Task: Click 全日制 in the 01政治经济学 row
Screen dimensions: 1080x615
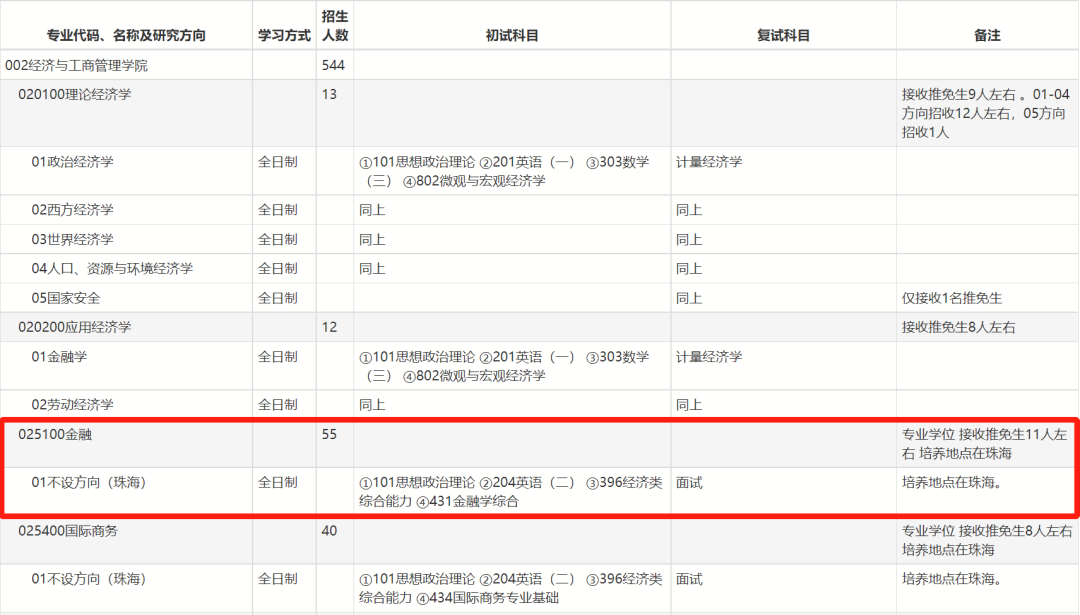Action: 278,162
